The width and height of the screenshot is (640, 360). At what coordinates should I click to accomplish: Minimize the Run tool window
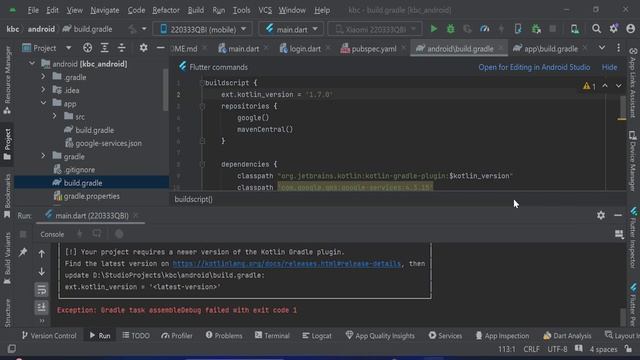(x=618, y=215)
